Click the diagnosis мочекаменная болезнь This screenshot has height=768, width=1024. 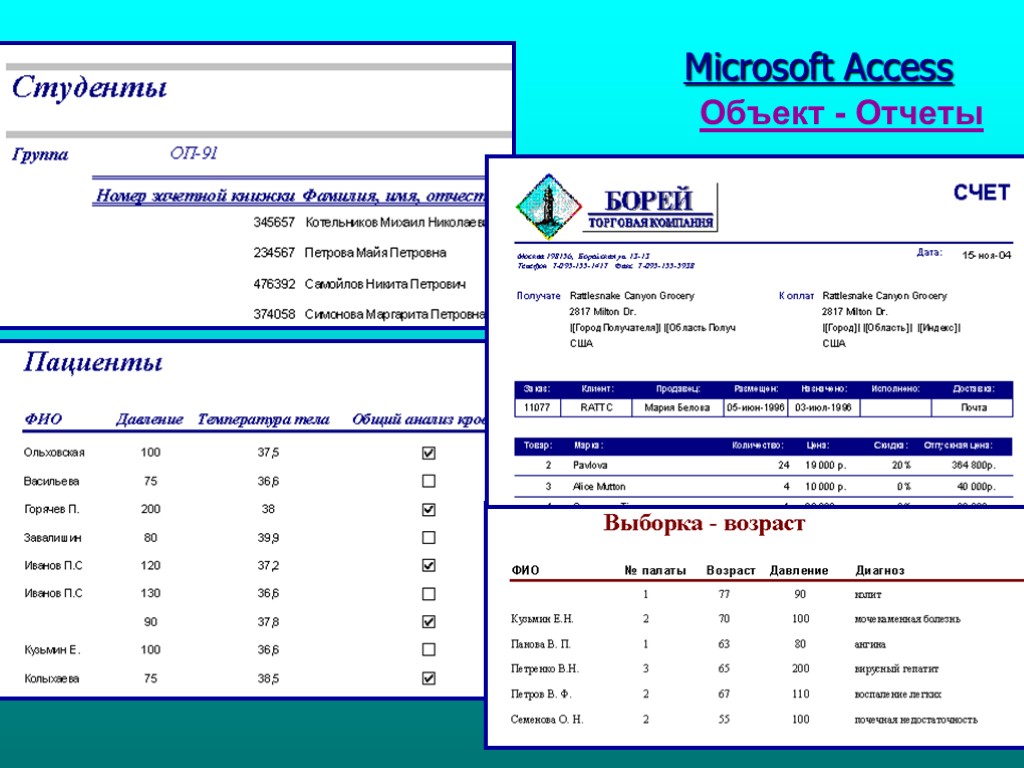pos(907,618)
